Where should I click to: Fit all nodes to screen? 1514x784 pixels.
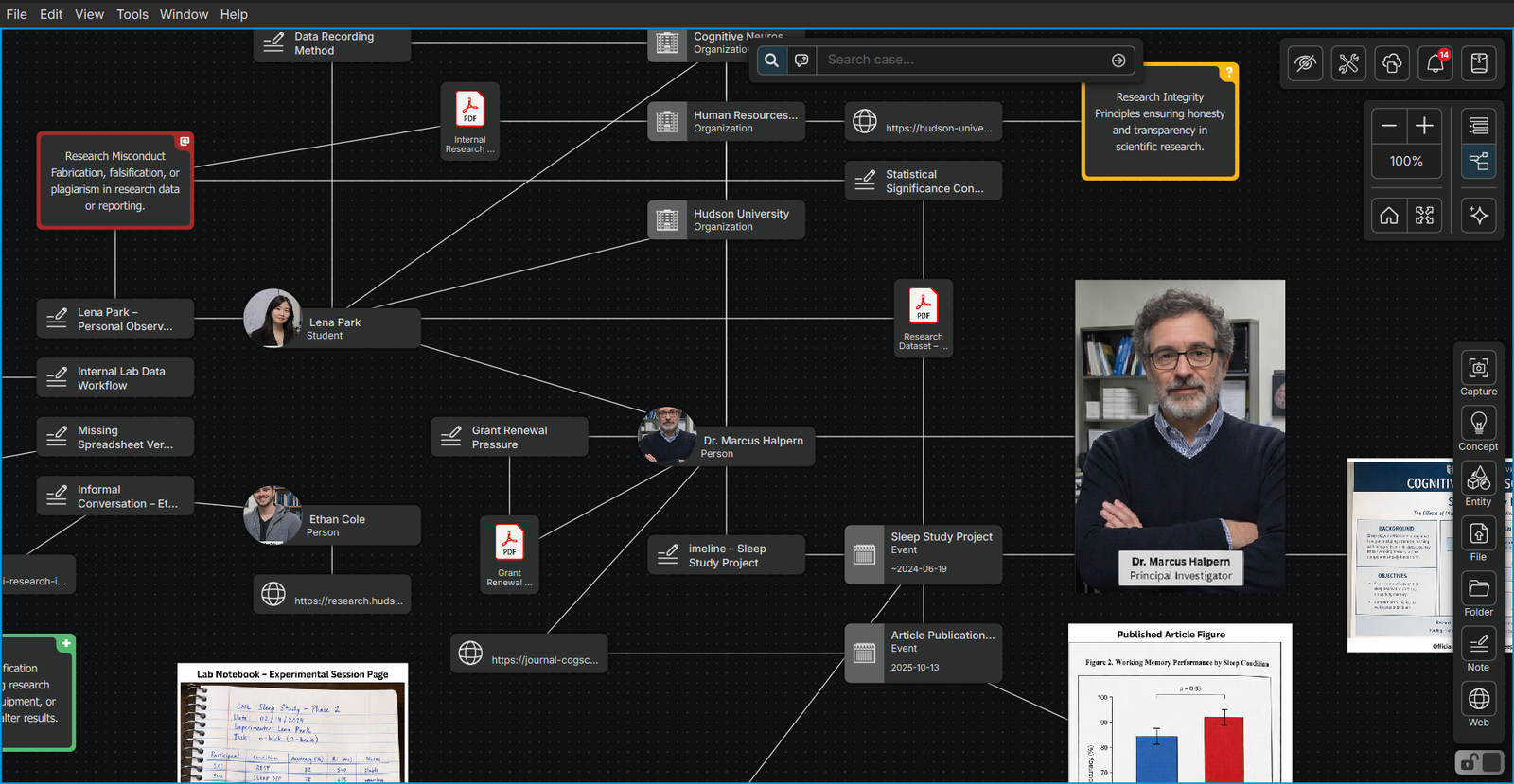1424,216
